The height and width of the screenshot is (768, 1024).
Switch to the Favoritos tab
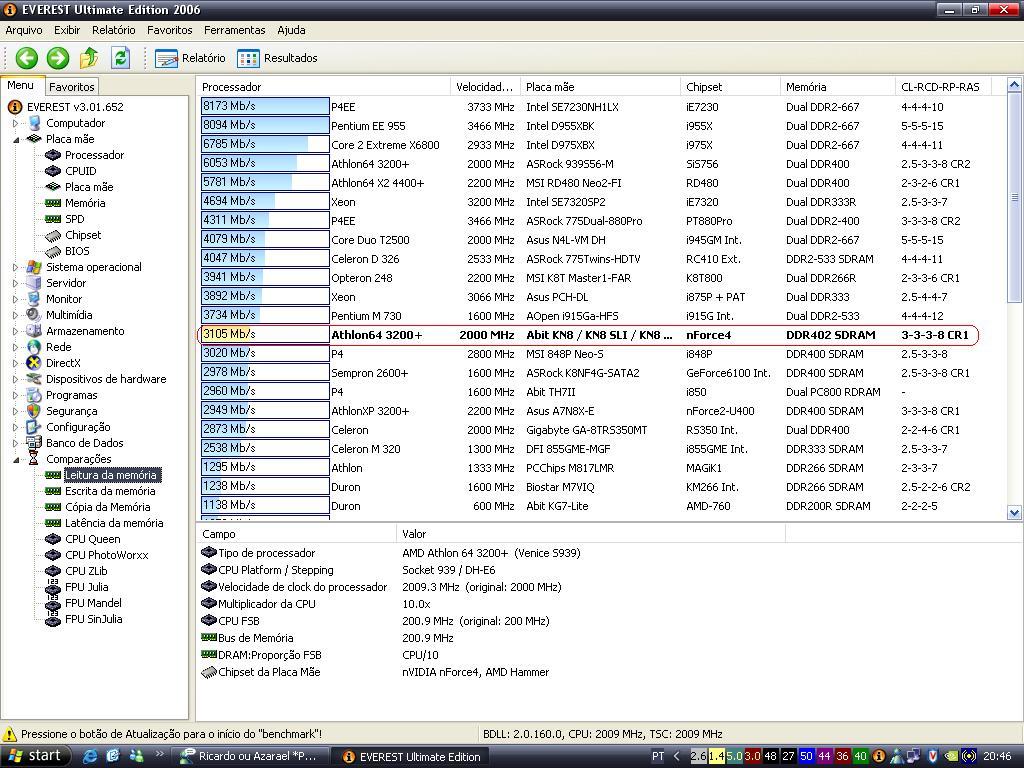point(72,87)
